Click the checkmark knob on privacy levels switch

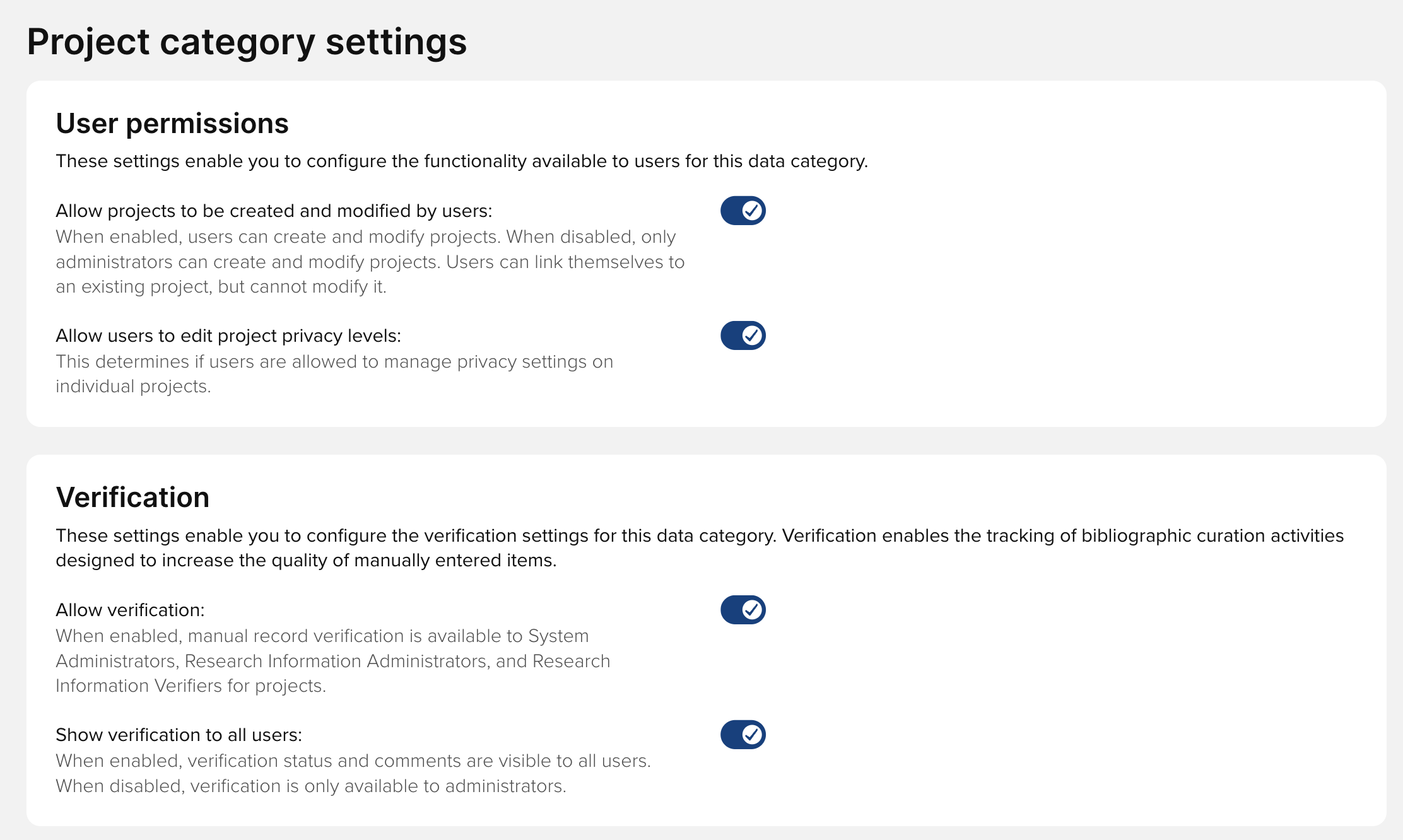click(x=751, y=335)
